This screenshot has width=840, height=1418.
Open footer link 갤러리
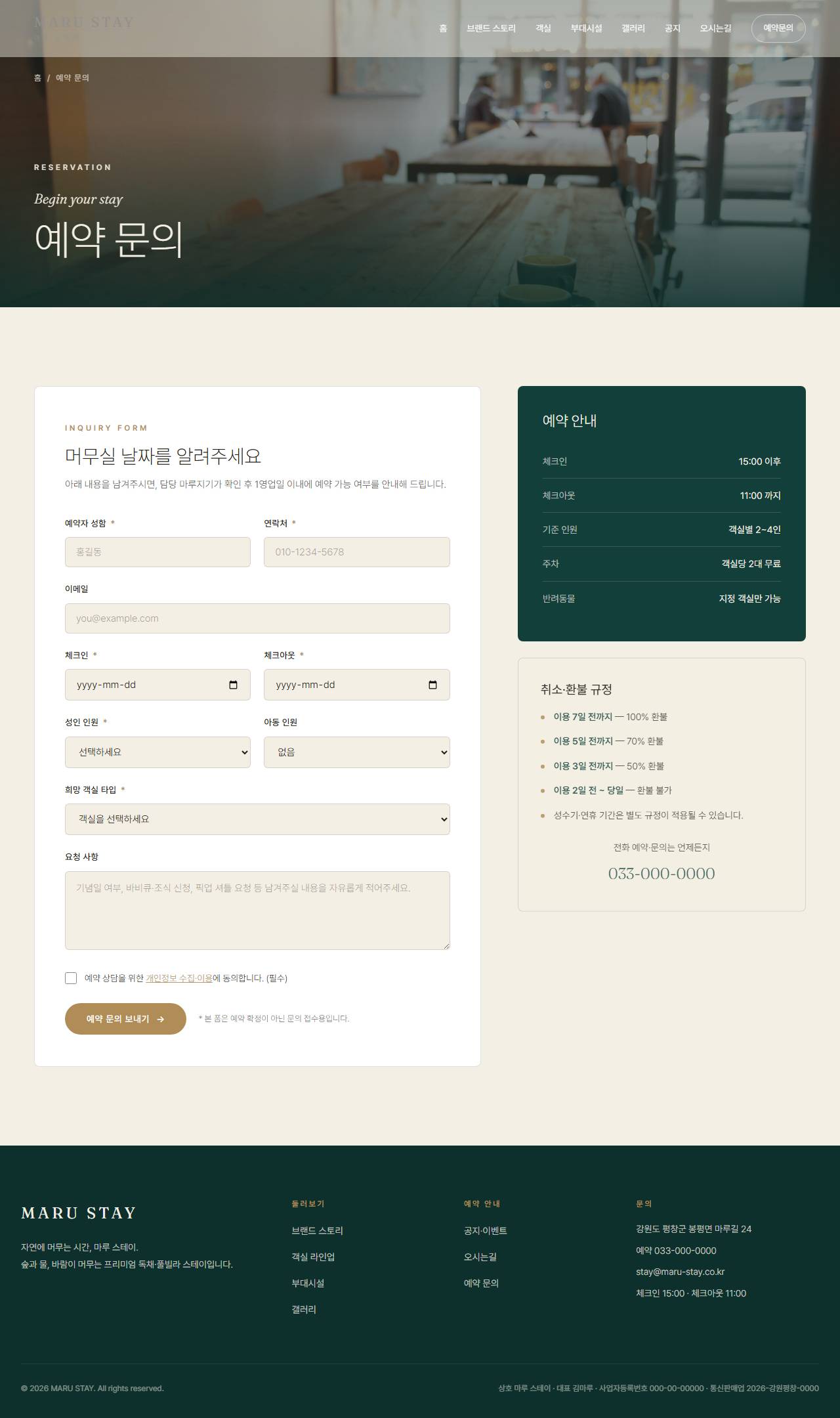[304, 1310]
